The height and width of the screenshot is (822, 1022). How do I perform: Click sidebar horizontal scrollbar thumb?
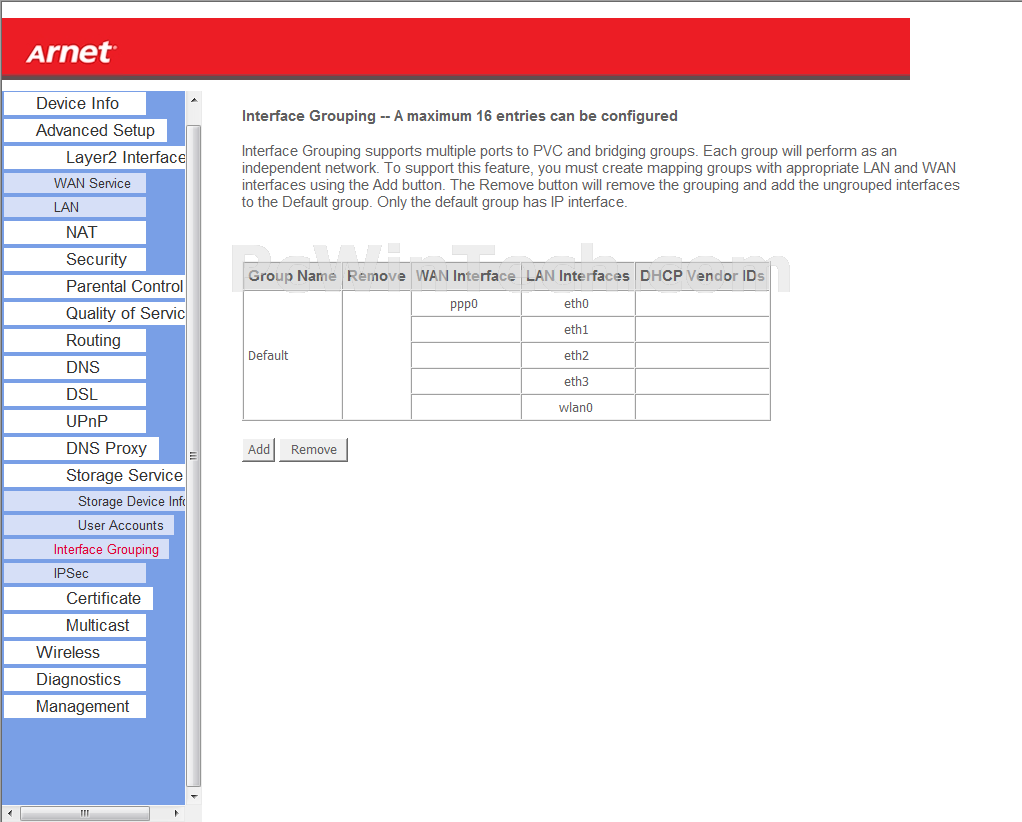pyautogui.click(x=85, y=814)
